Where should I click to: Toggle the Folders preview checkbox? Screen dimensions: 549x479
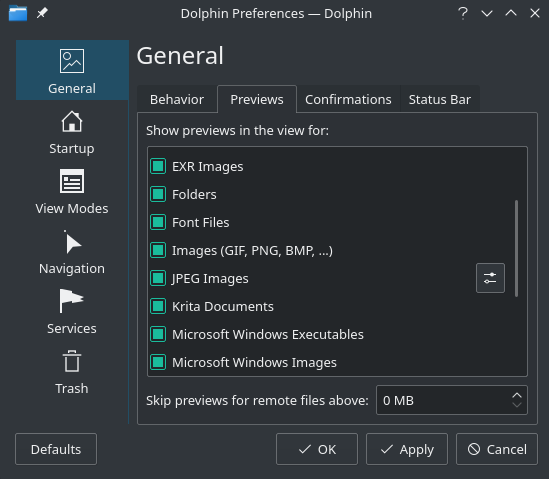[x=158, y=194]
